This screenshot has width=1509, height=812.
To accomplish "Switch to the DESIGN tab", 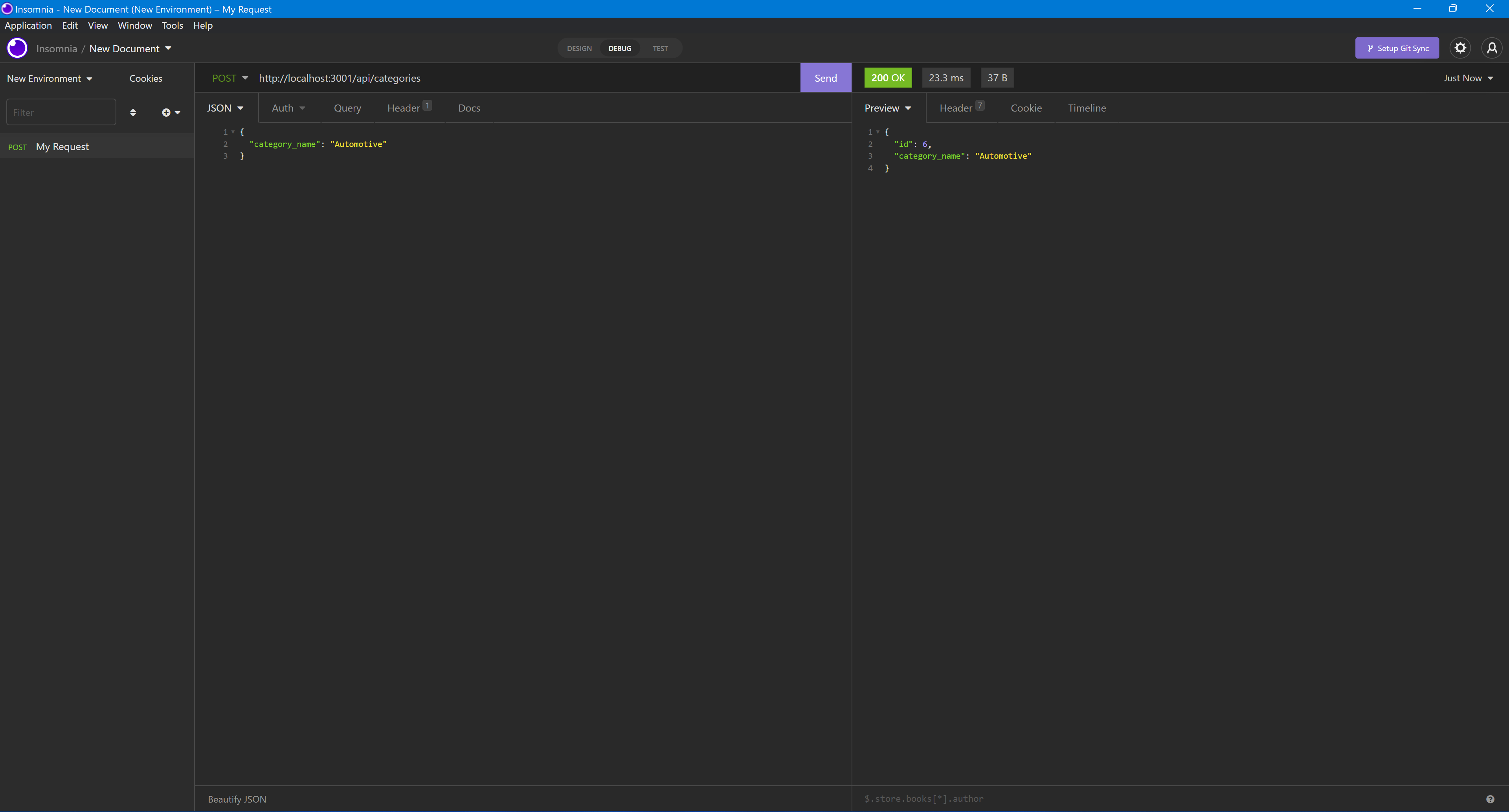I will tap(579, 48).
